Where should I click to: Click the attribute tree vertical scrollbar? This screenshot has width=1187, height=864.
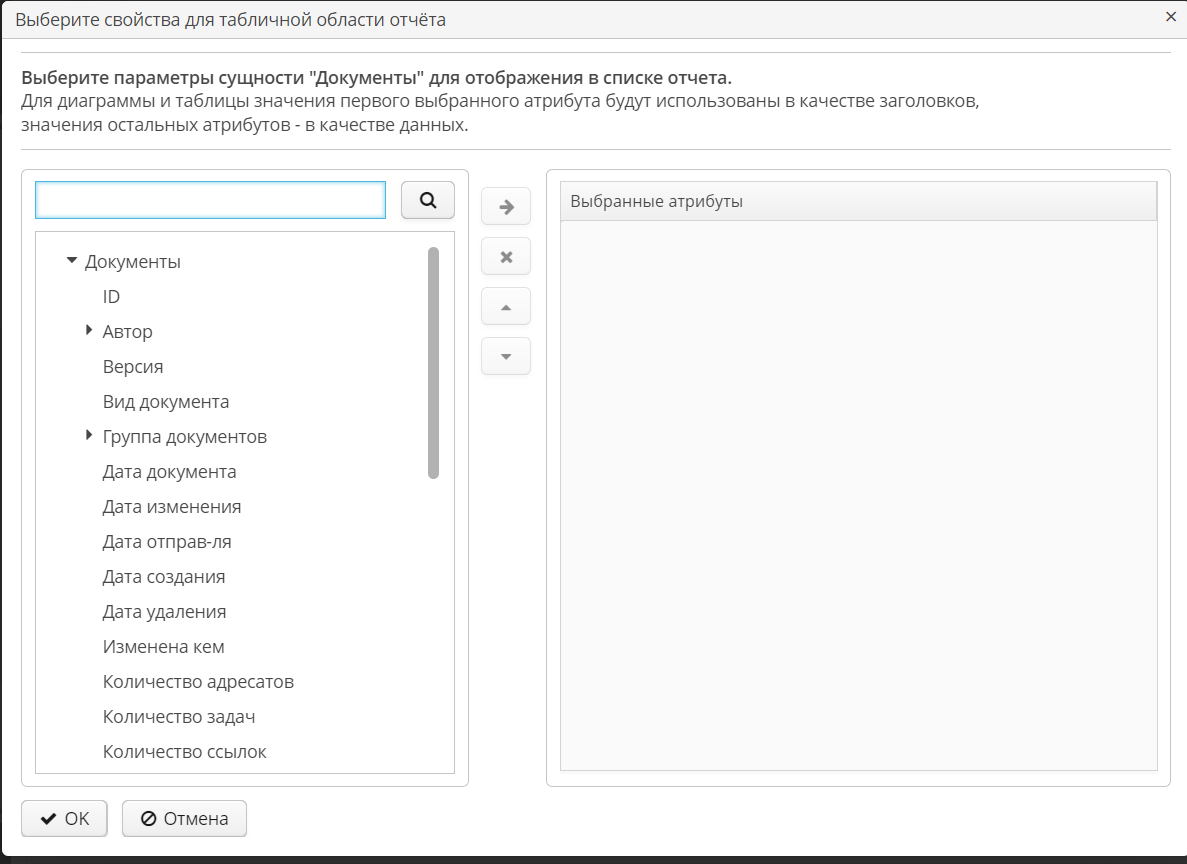pos(433,362)
